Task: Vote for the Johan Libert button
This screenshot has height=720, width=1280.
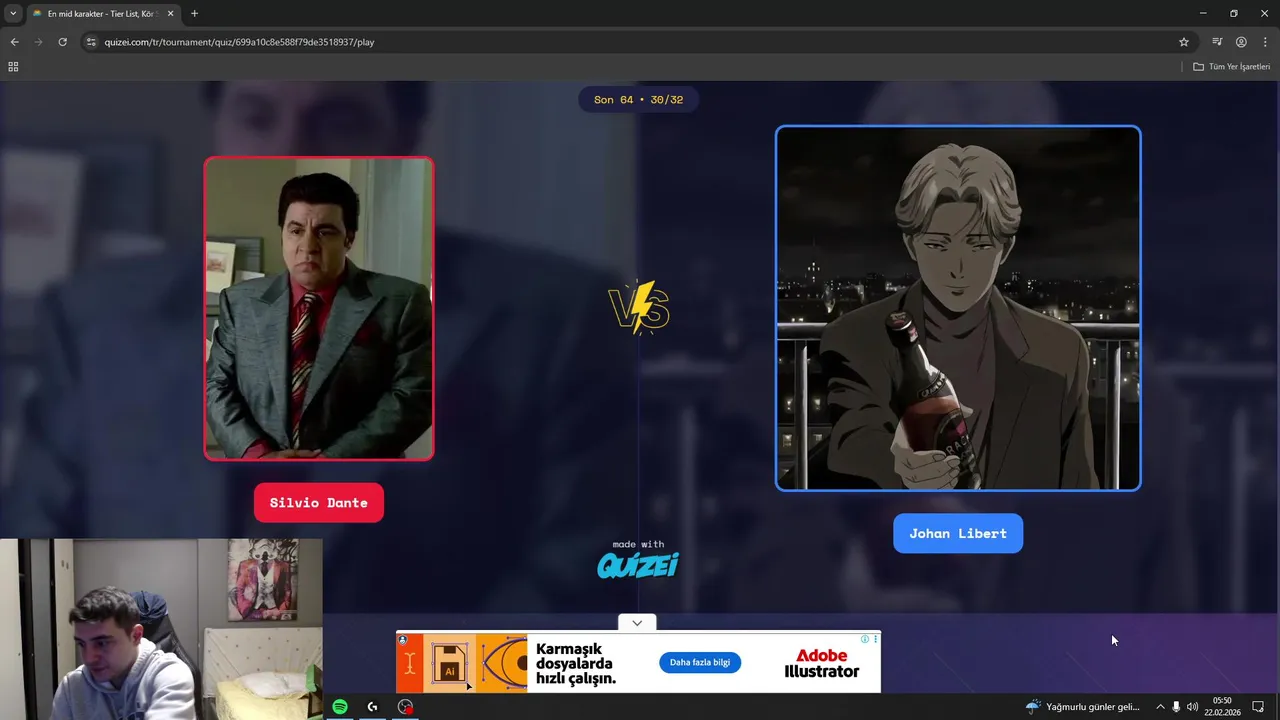Action: (958, 533)
